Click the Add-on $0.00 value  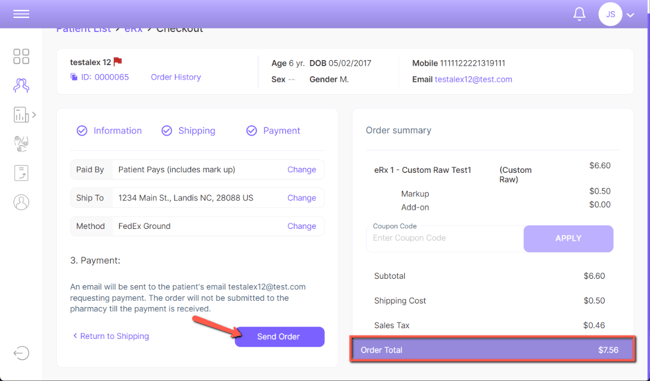pos(600,204)
